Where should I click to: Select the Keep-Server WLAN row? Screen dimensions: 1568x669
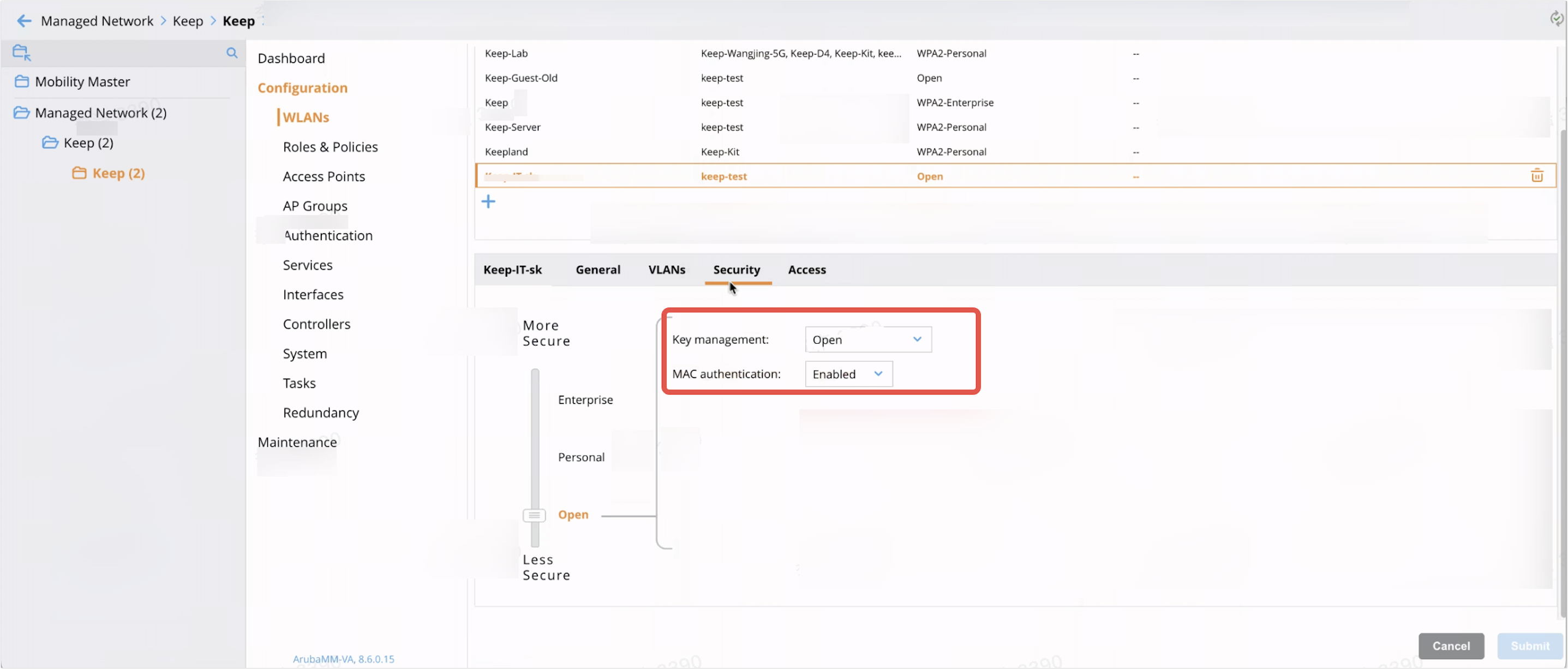(1015, 127)
